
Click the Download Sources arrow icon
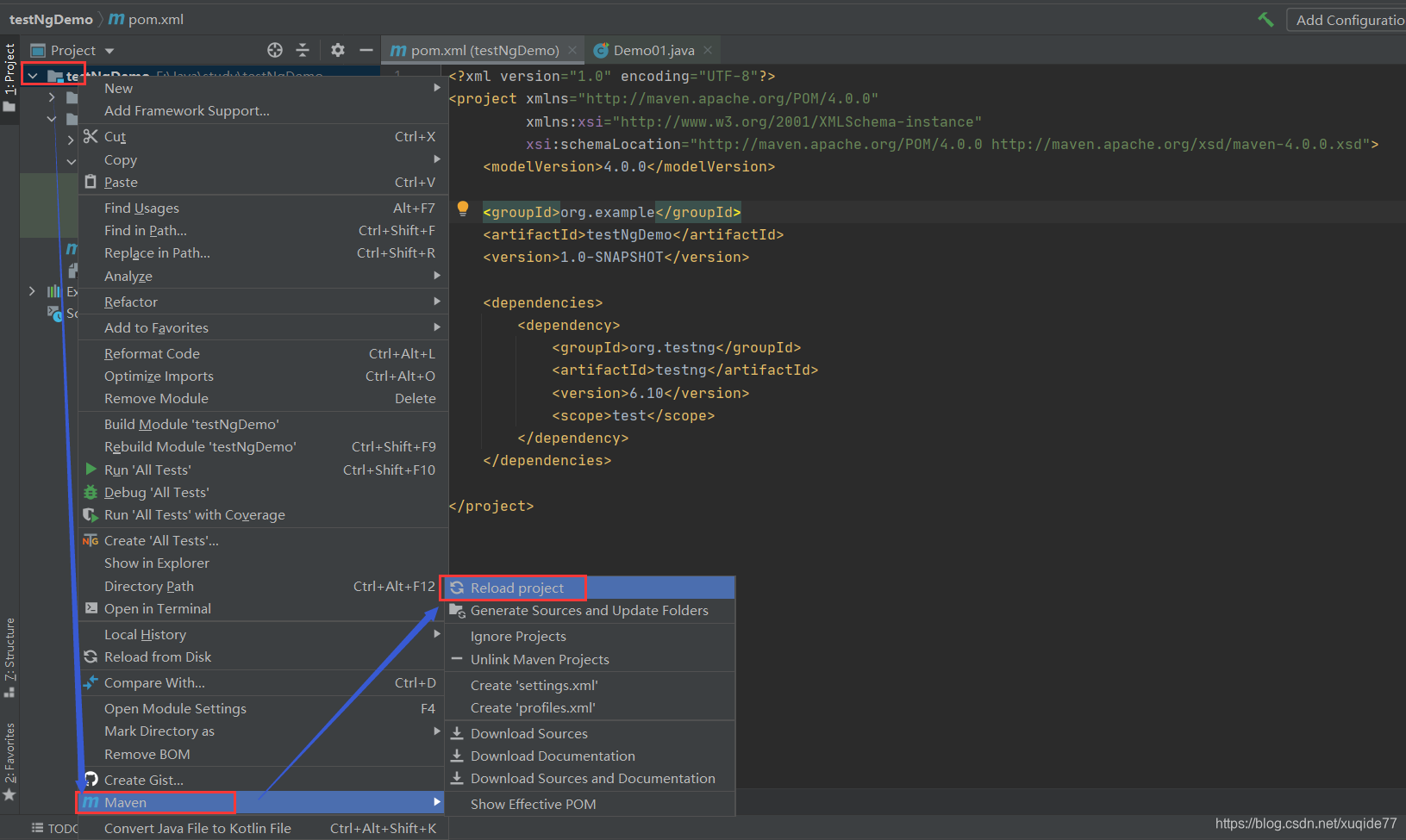click(457, 733)
